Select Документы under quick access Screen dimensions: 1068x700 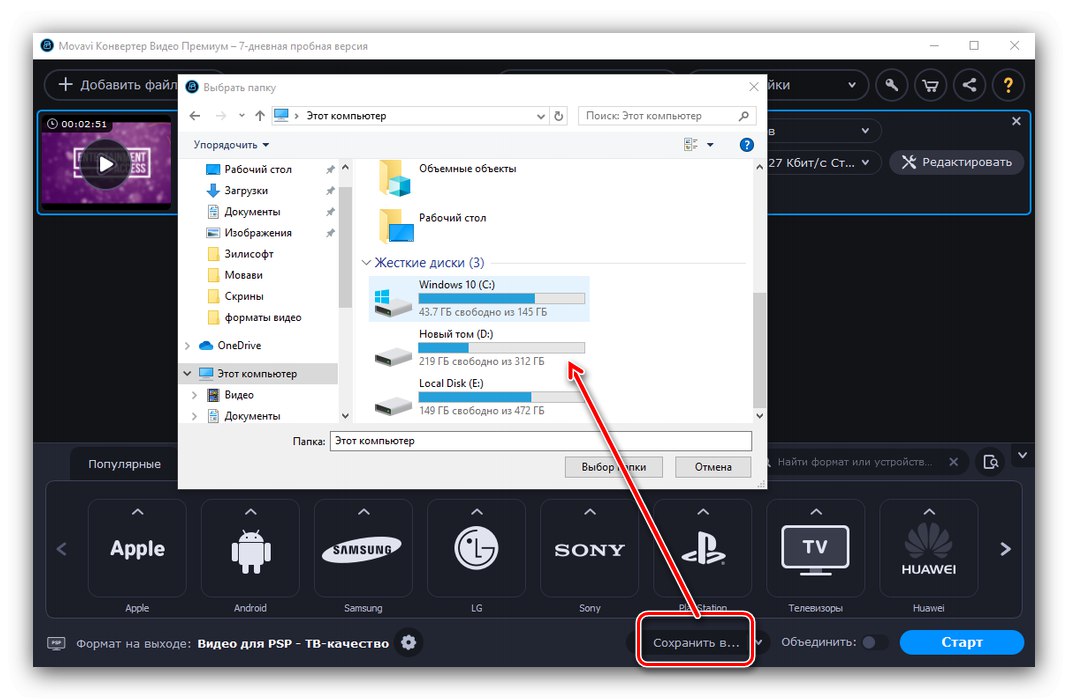tap(252, 212)
